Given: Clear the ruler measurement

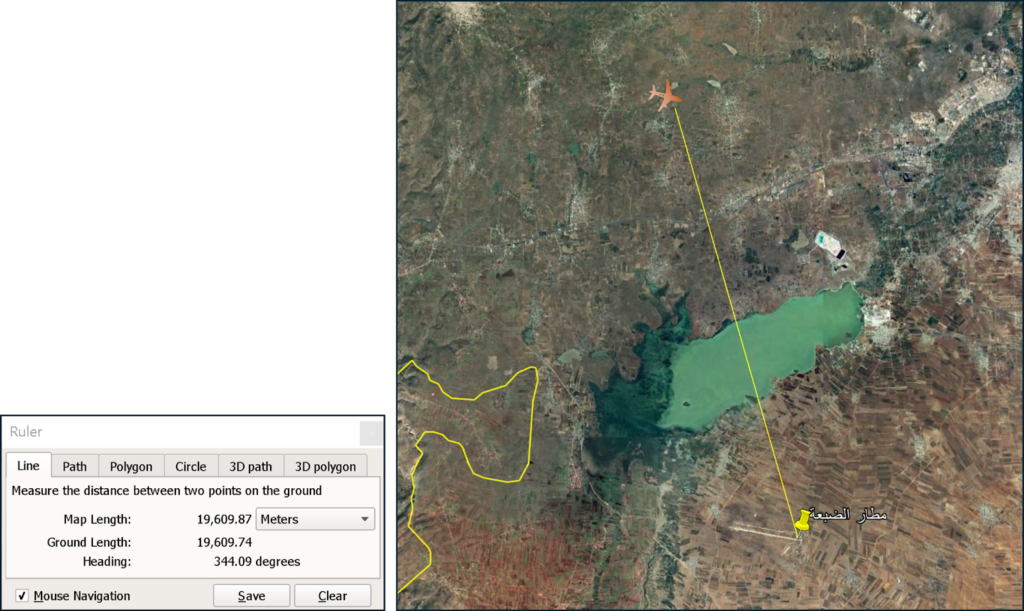Looking at the screenshot, I should point(332,596).
